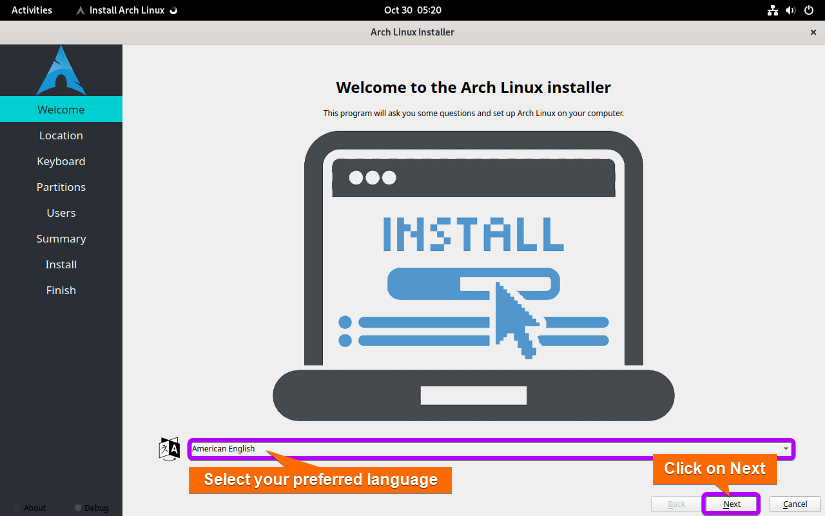Select the Finish step in sidebar
The width and height of the screenshot is (825, 516).
tap(61, 290)
